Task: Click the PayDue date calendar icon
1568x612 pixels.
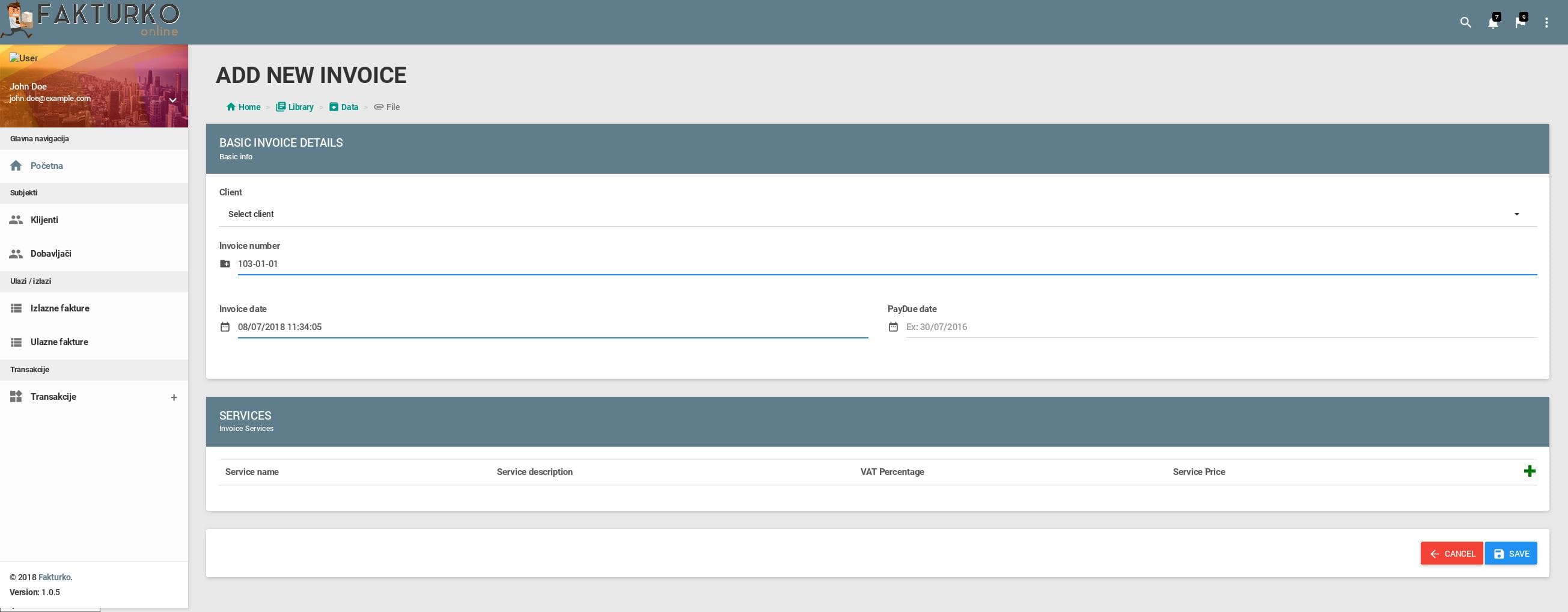Action: tap(893, 327)
